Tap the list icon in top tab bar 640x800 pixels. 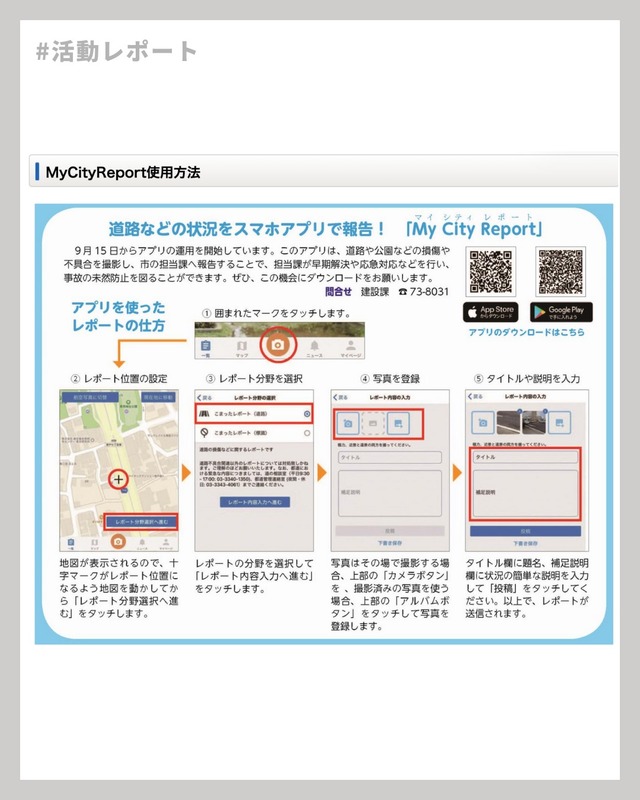(x=206, y=346)
